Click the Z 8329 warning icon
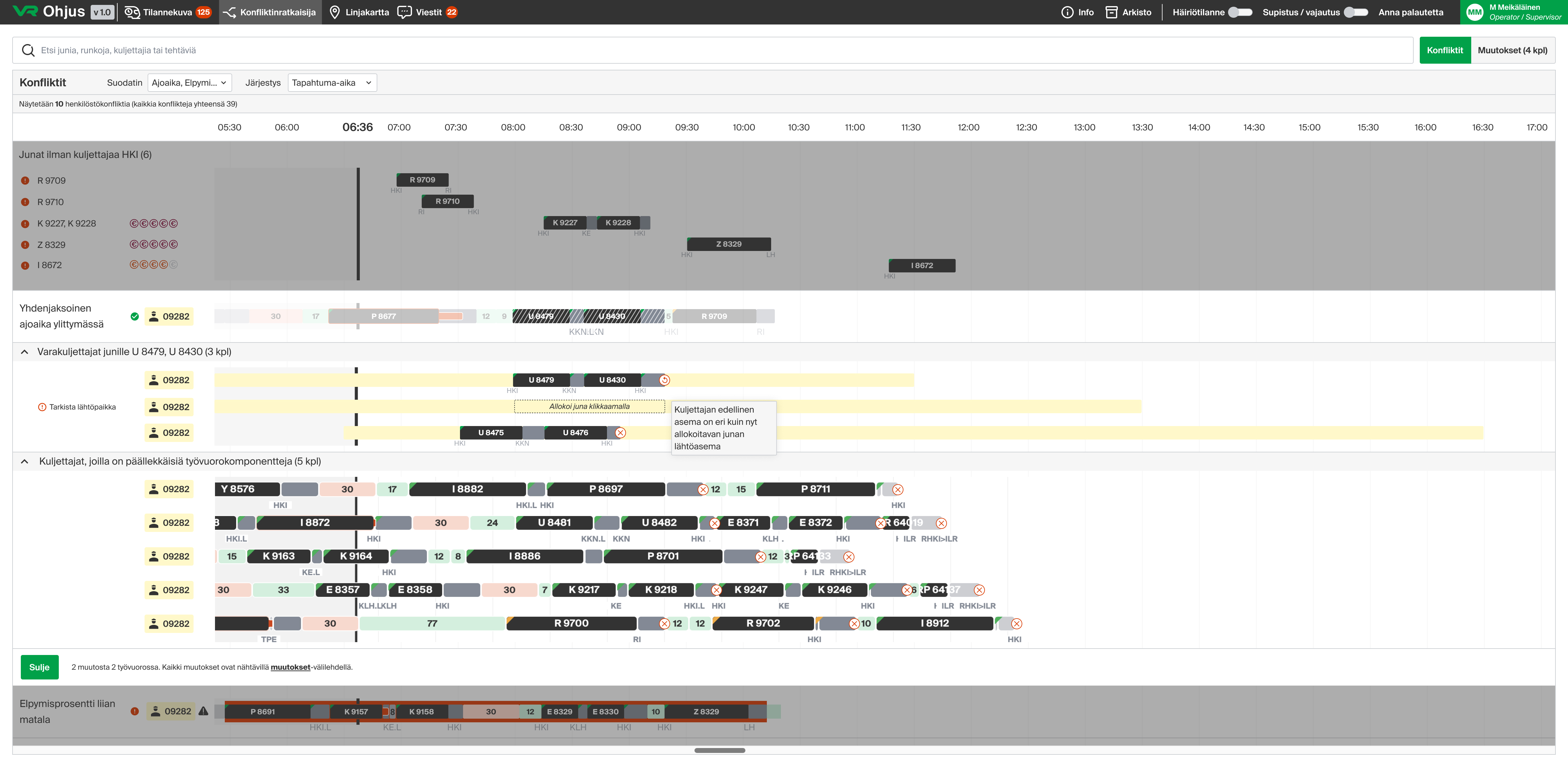 click(x=25, y=245)
